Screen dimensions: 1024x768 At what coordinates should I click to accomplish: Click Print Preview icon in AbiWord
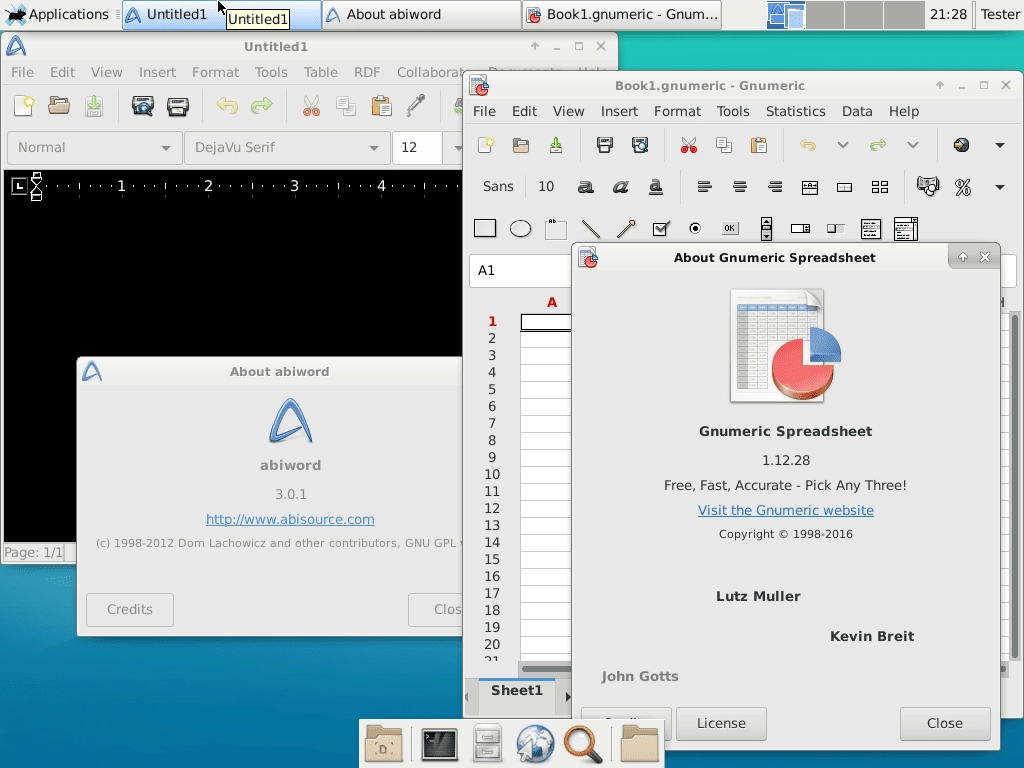coord(142,105)
